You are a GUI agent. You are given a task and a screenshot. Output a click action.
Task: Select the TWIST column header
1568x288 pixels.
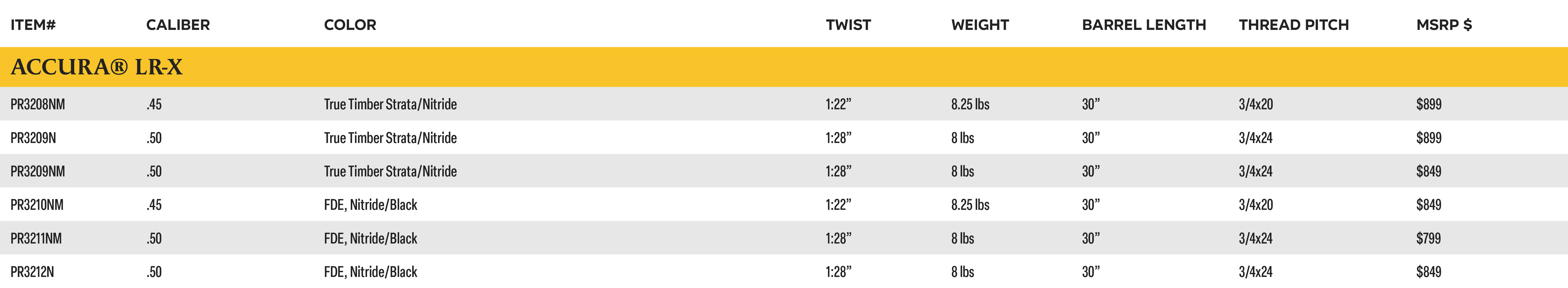pyautogui.click(x=848, y=25)
